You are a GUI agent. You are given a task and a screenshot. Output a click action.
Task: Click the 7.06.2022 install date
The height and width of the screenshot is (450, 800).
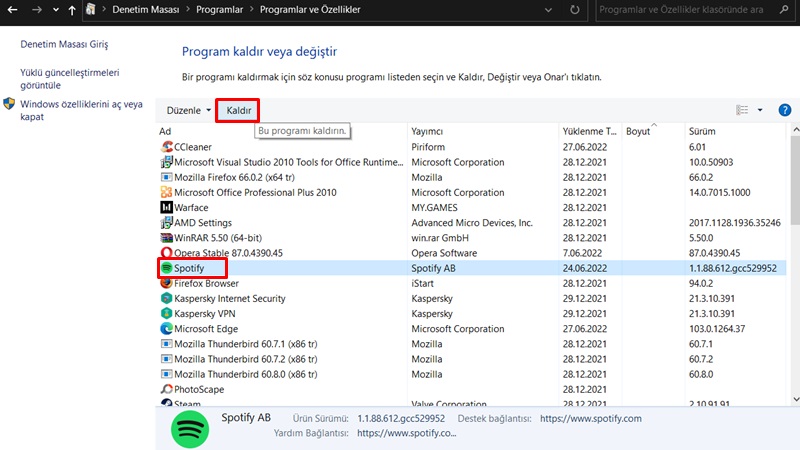pyautogui.click(x=582, y=253)
